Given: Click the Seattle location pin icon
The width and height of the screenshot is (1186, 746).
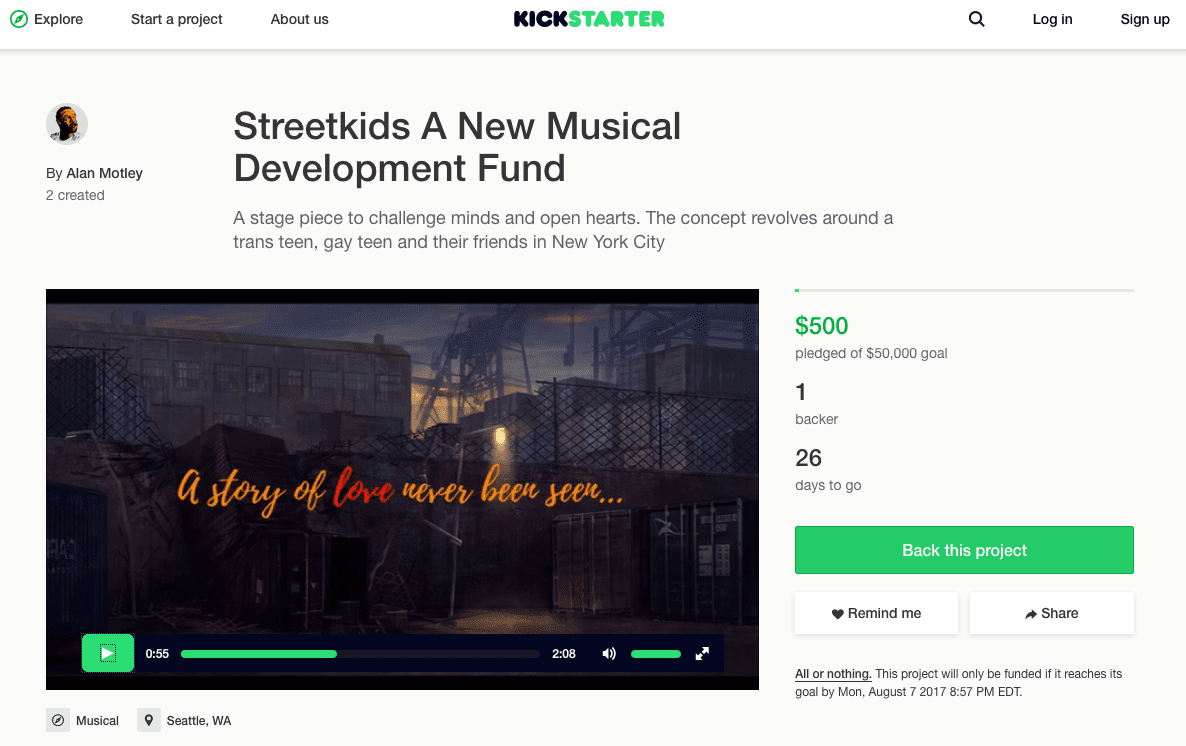Looking at the screenshot, I should [x=149, y=720].
